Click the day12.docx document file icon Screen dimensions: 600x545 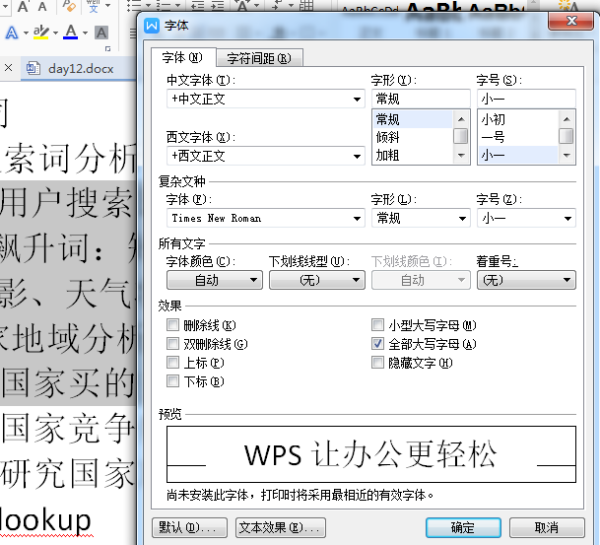click(x=33, y=68)
